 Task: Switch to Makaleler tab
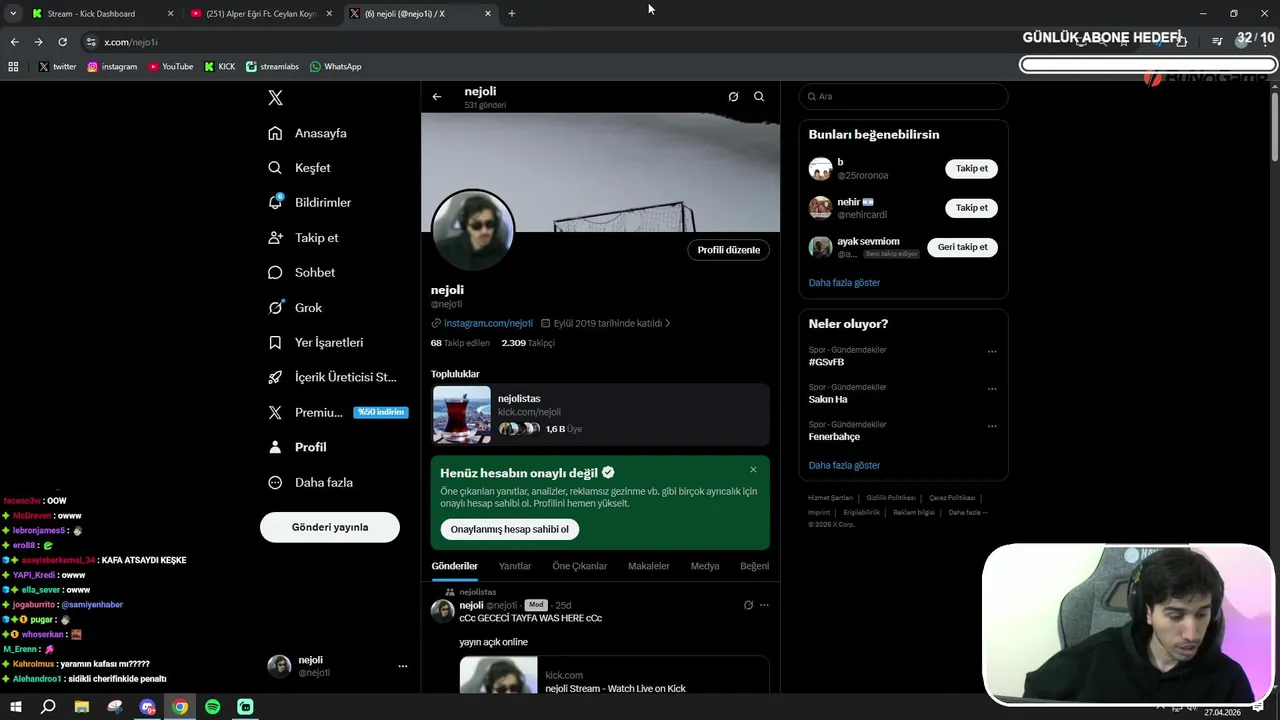pyautogui.click(x=649, y=566)
